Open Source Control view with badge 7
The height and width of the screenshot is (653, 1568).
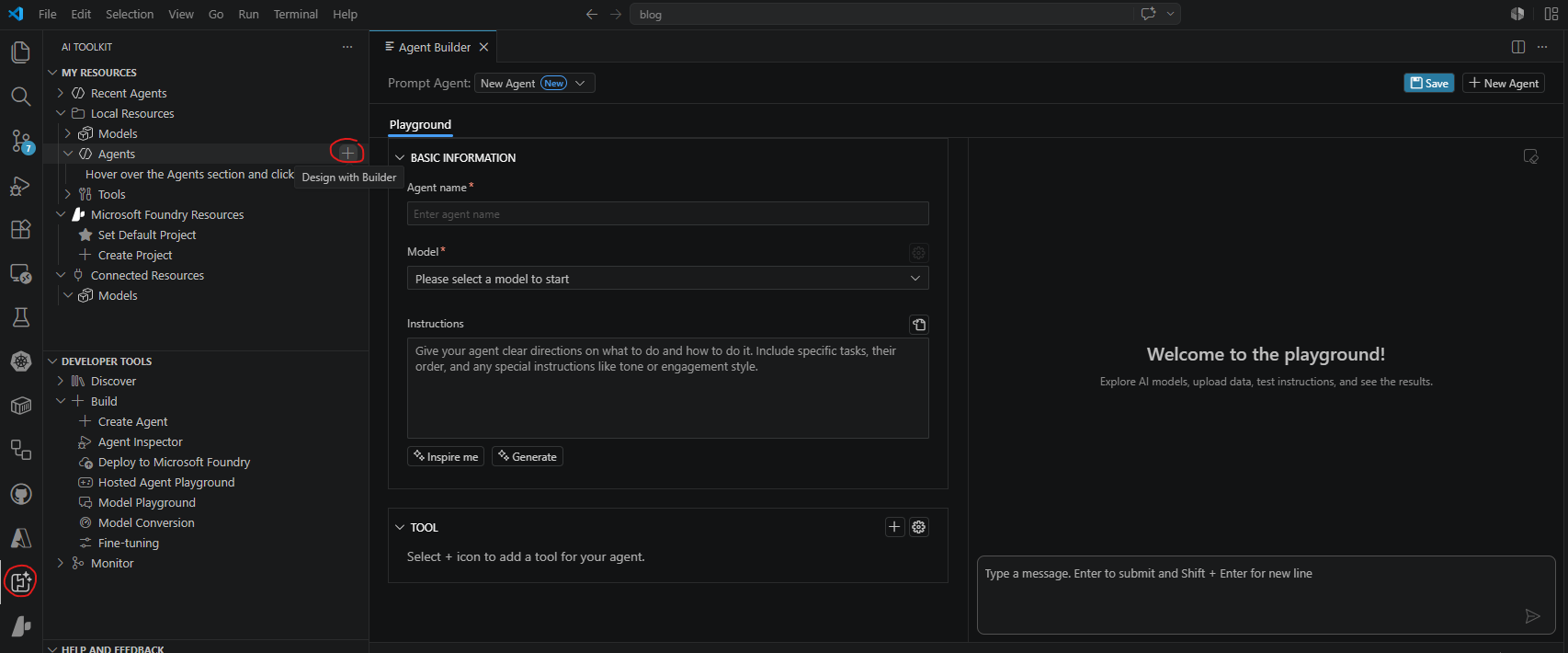20,141
